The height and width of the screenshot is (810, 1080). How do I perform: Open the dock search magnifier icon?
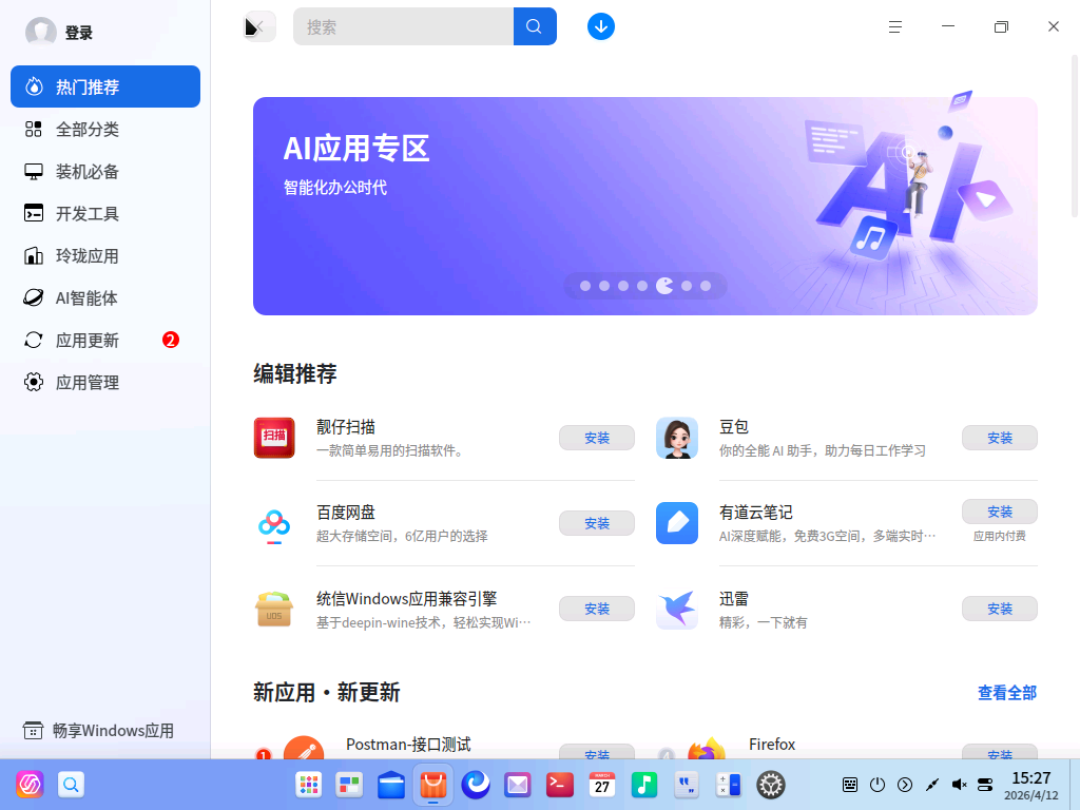(x=71, y=785)
